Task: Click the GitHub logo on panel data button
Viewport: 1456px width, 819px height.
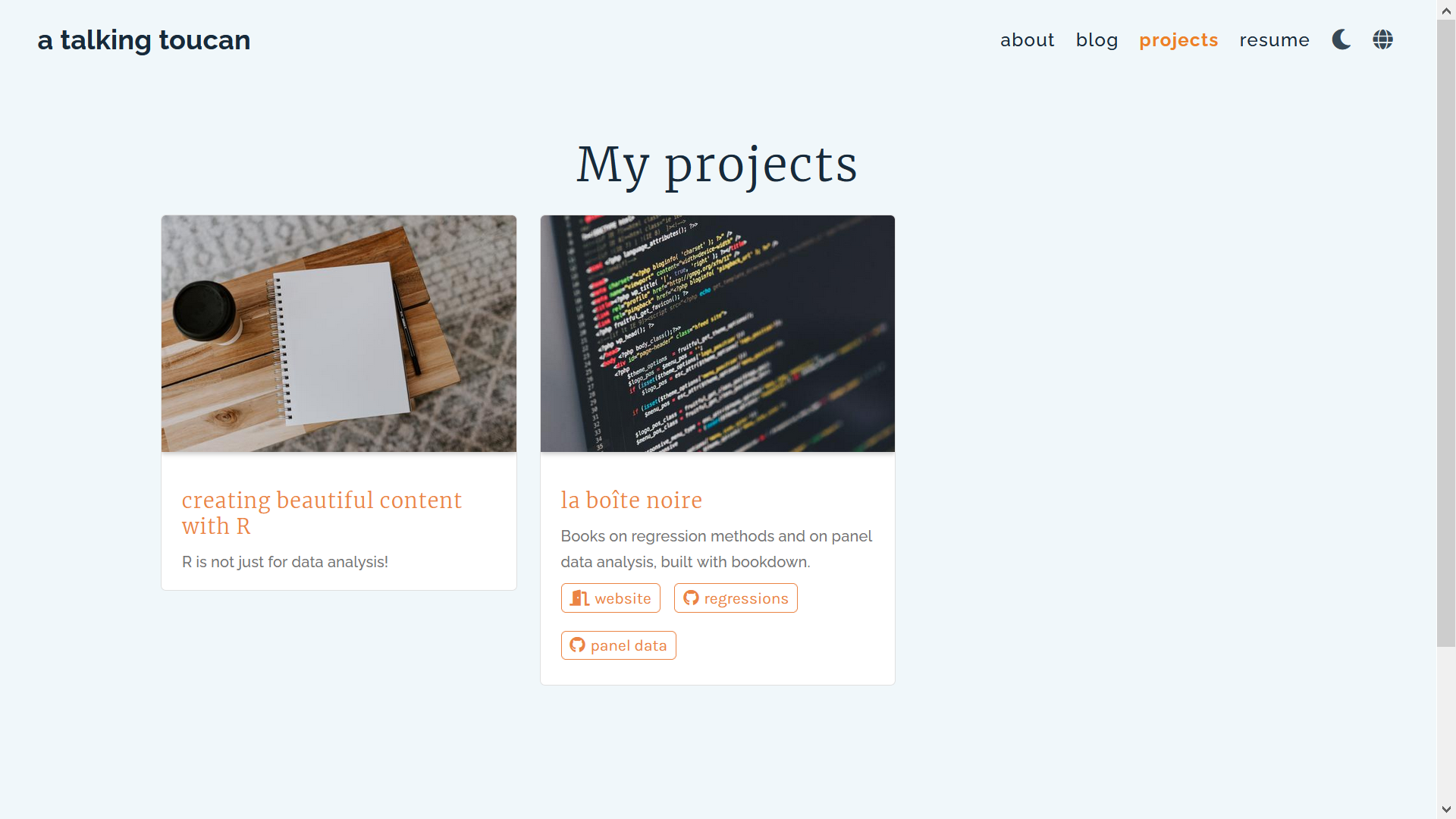Action: tap(577, 645)
